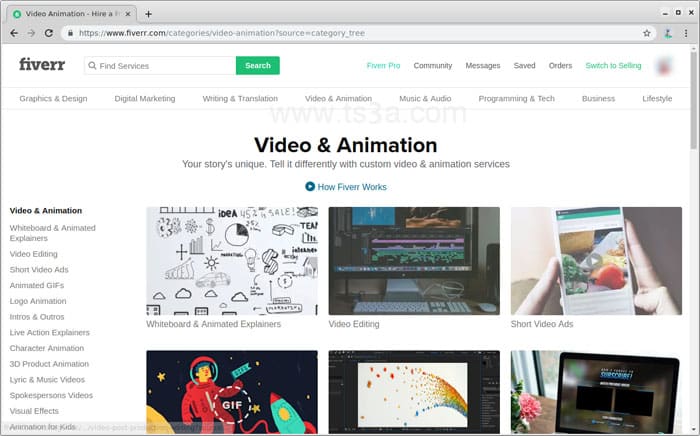
Task: Select Character Animation in sidebar
Action: (46, 348)
